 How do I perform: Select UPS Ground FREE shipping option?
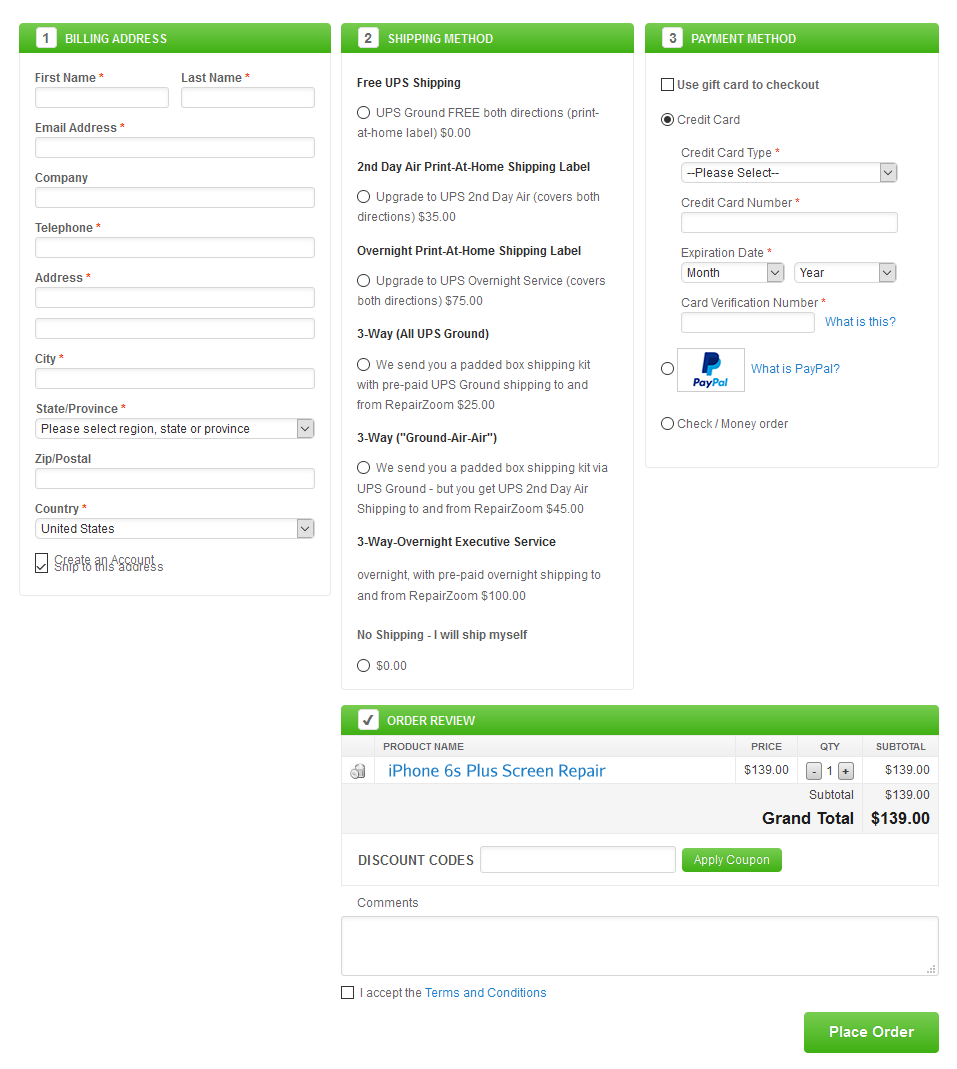363,113
